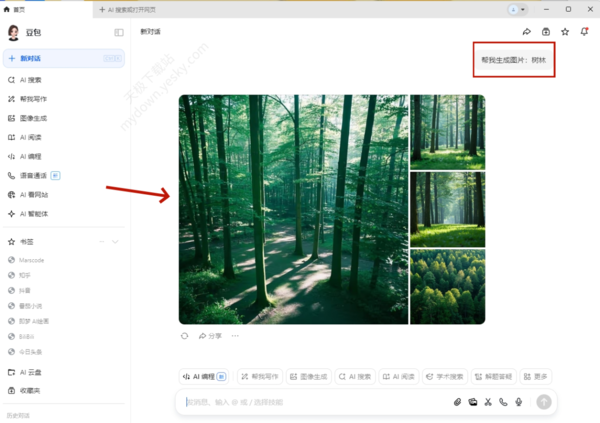600x423 pixels.
Task: Open the Marscode bookmark
Action: coord(26,260)
